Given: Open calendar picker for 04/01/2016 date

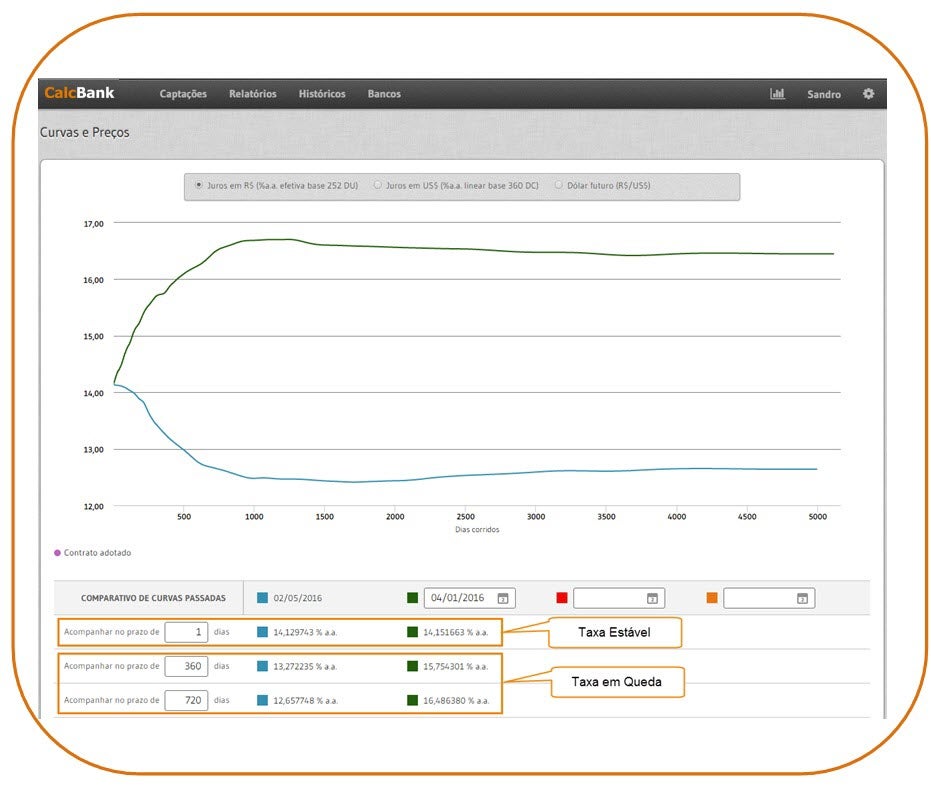Looking at the screenshot, I should 503,598.
